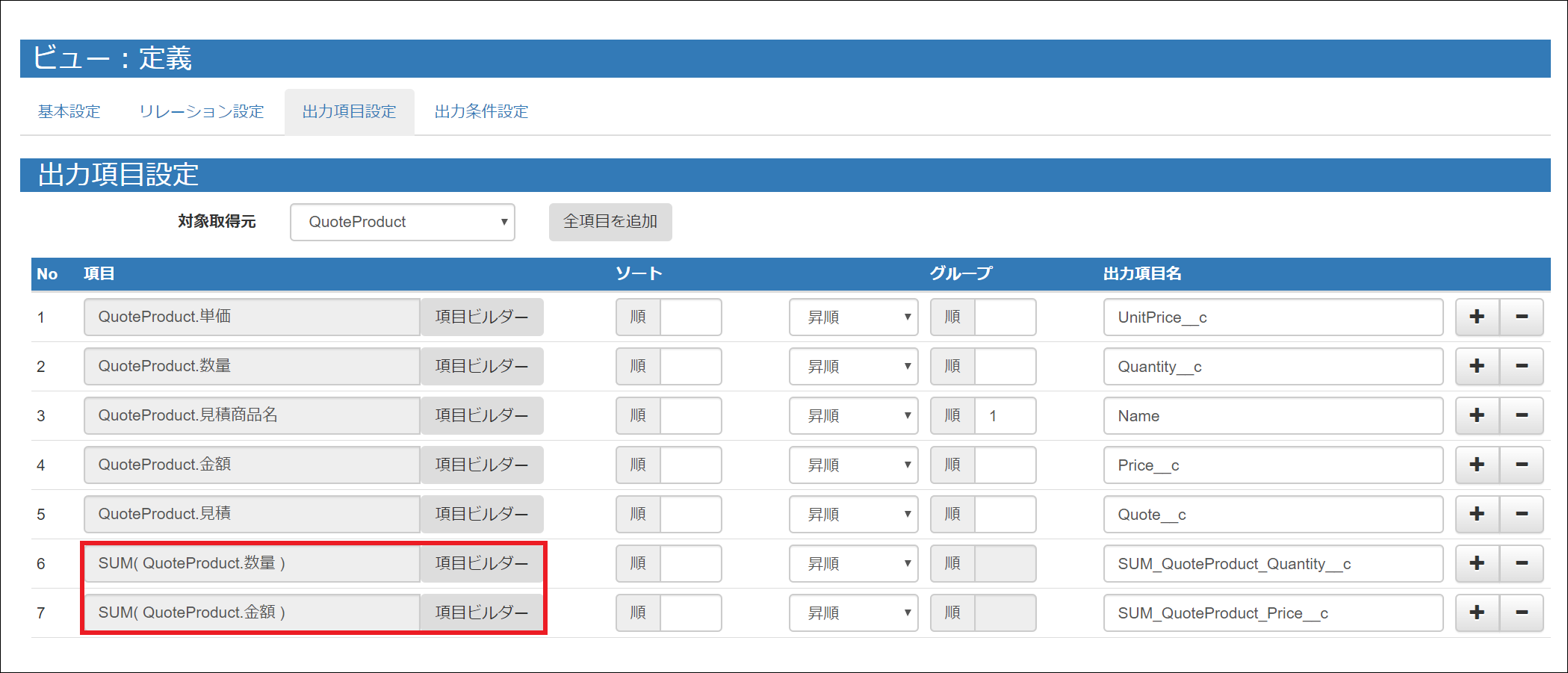This screenshot has height=673, width=1568.
Task: Expand the 昇順 sort dropdown in row 1
Action: tap(853, 317)
